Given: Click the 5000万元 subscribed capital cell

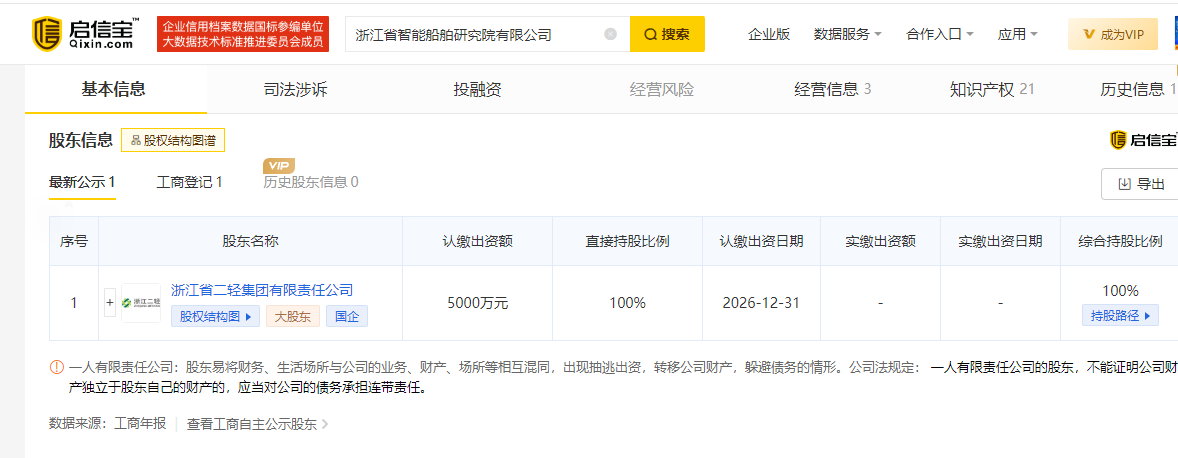Looking at the screenshot, I should pyautogui.click(x=477, y=303).
